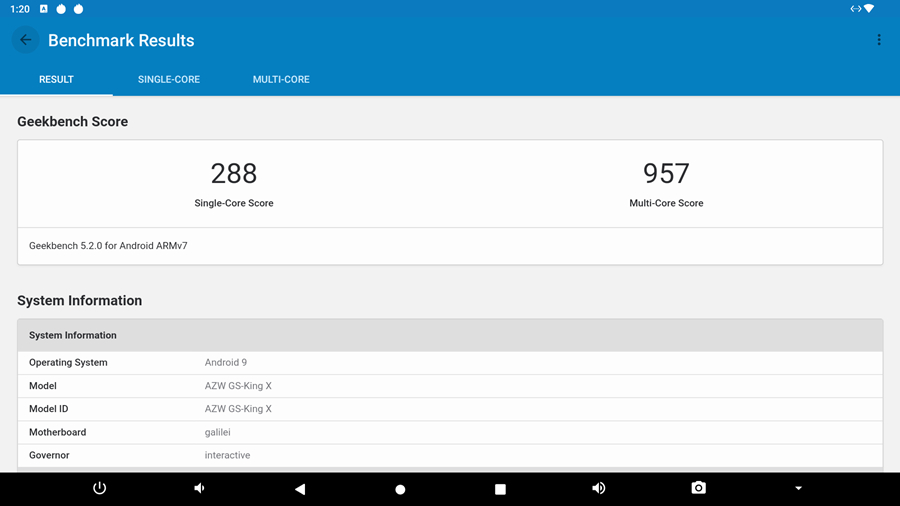
Task: Tap the second round notification icon
Action: pos(79,9)
